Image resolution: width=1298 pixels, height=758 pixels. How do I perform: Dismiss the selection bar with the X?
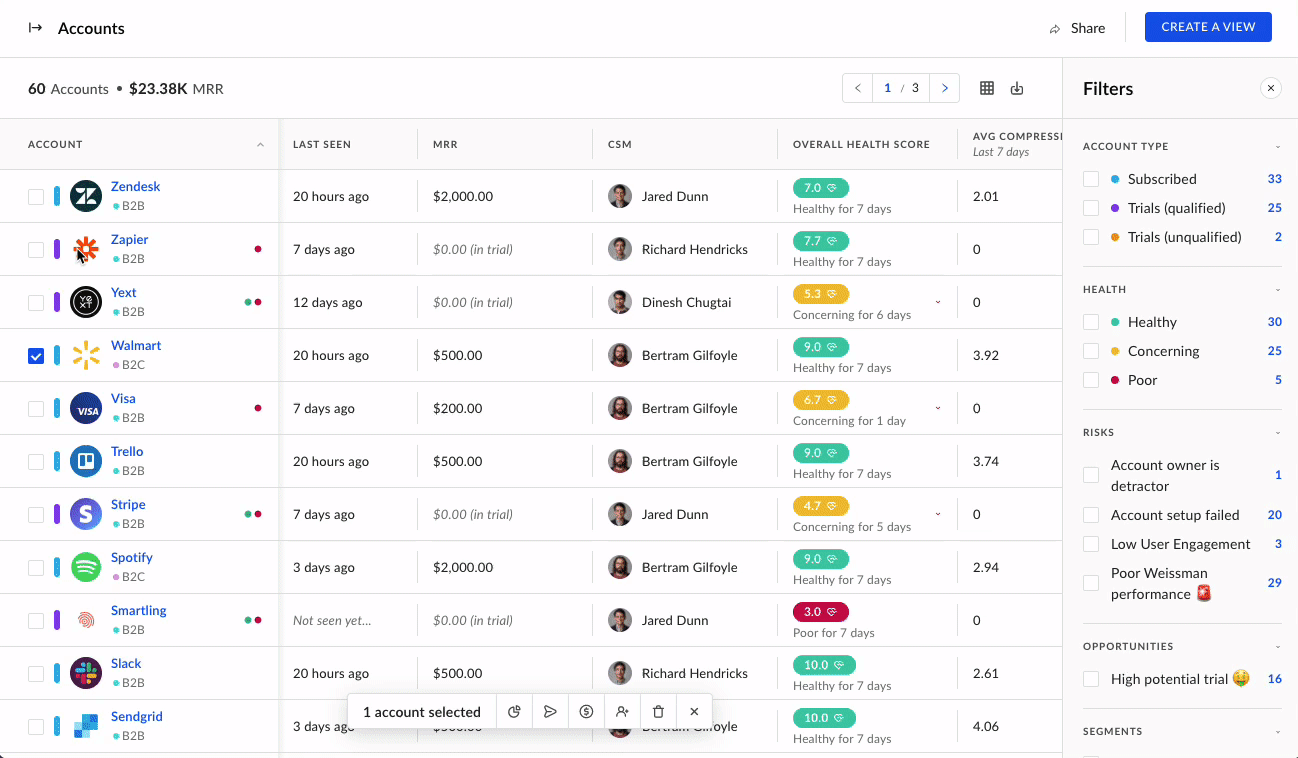pos(694,712)
